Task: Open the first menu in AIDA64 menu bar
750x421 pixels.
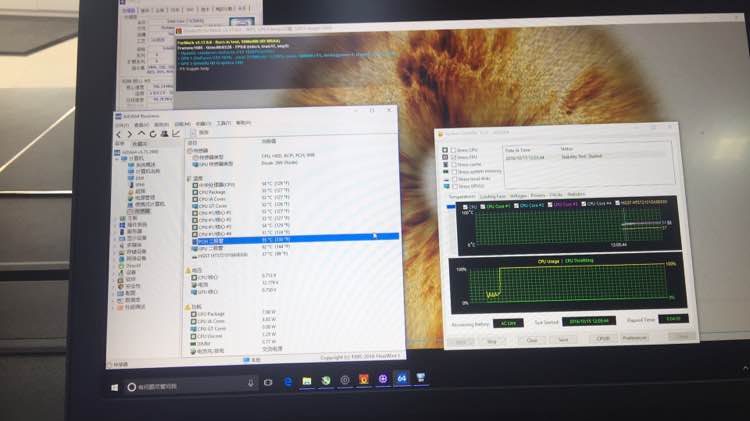Action: [122, 125]
